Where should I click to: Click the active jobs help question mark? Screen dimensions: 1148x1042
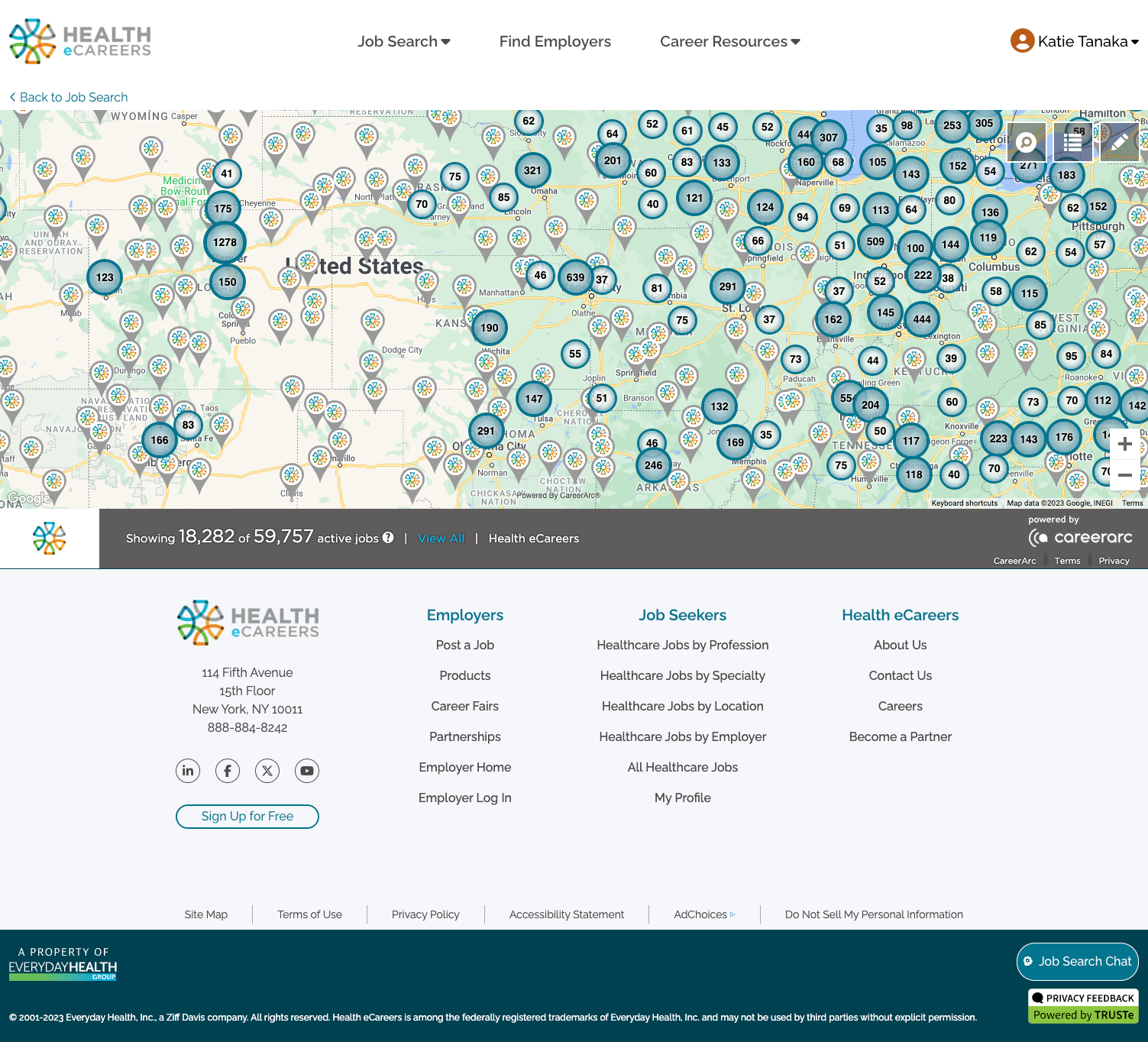point(388,538)
